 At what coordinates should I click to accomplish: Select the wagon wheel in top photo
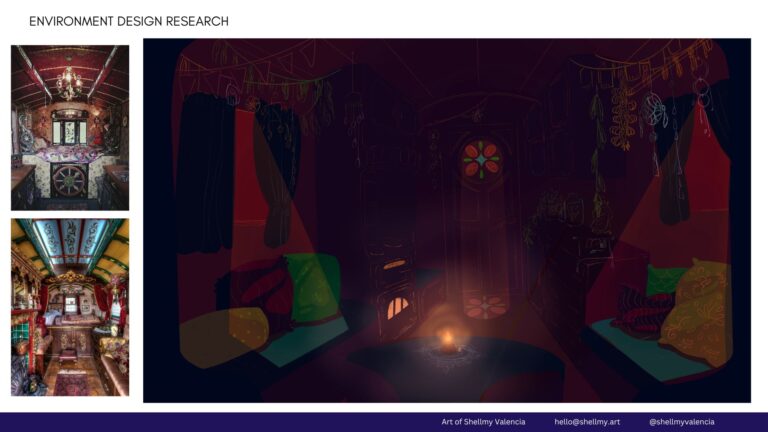click(69, 180)
